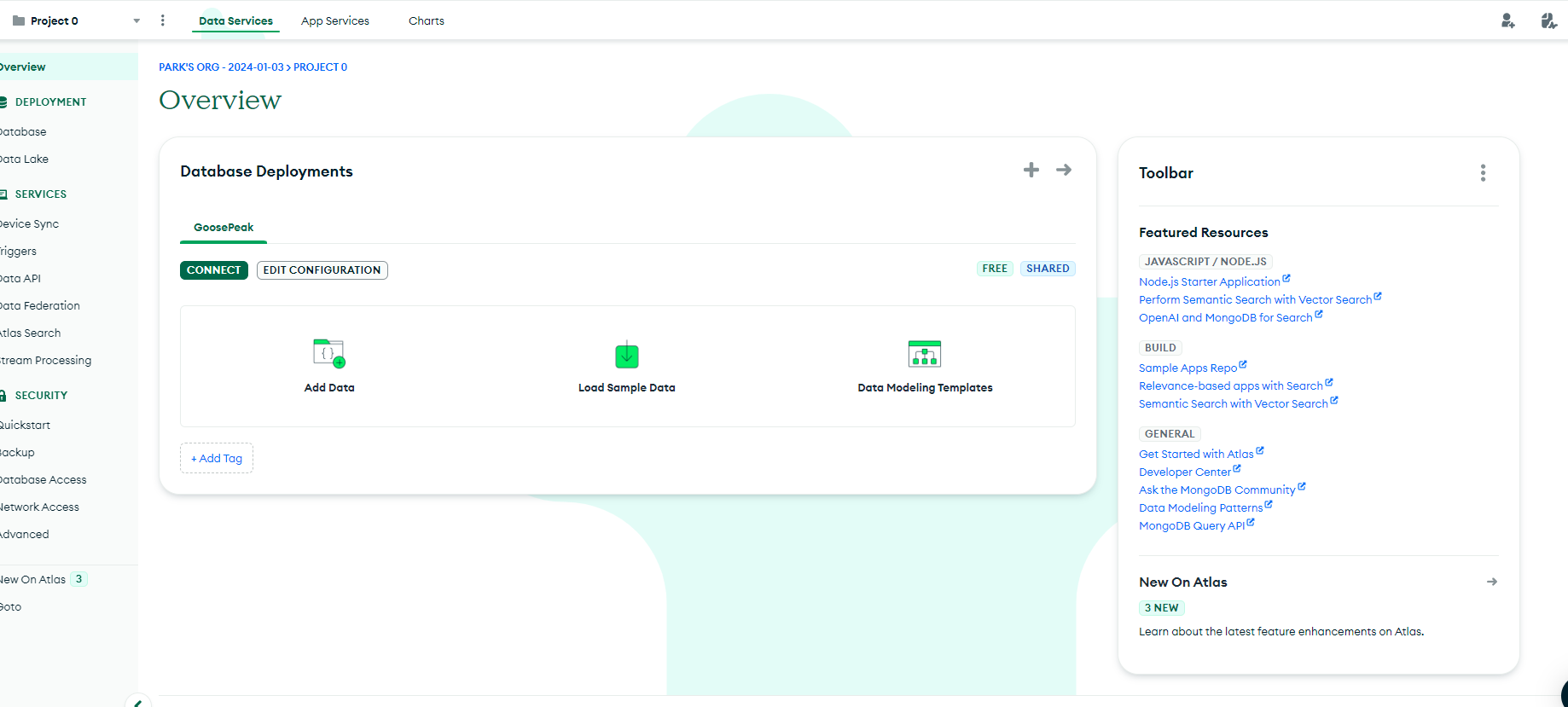Click the Data Modeling Templates label
The height and width of the screenshot is (707, 1568).
pyautogui.click(x=925, y=387)
